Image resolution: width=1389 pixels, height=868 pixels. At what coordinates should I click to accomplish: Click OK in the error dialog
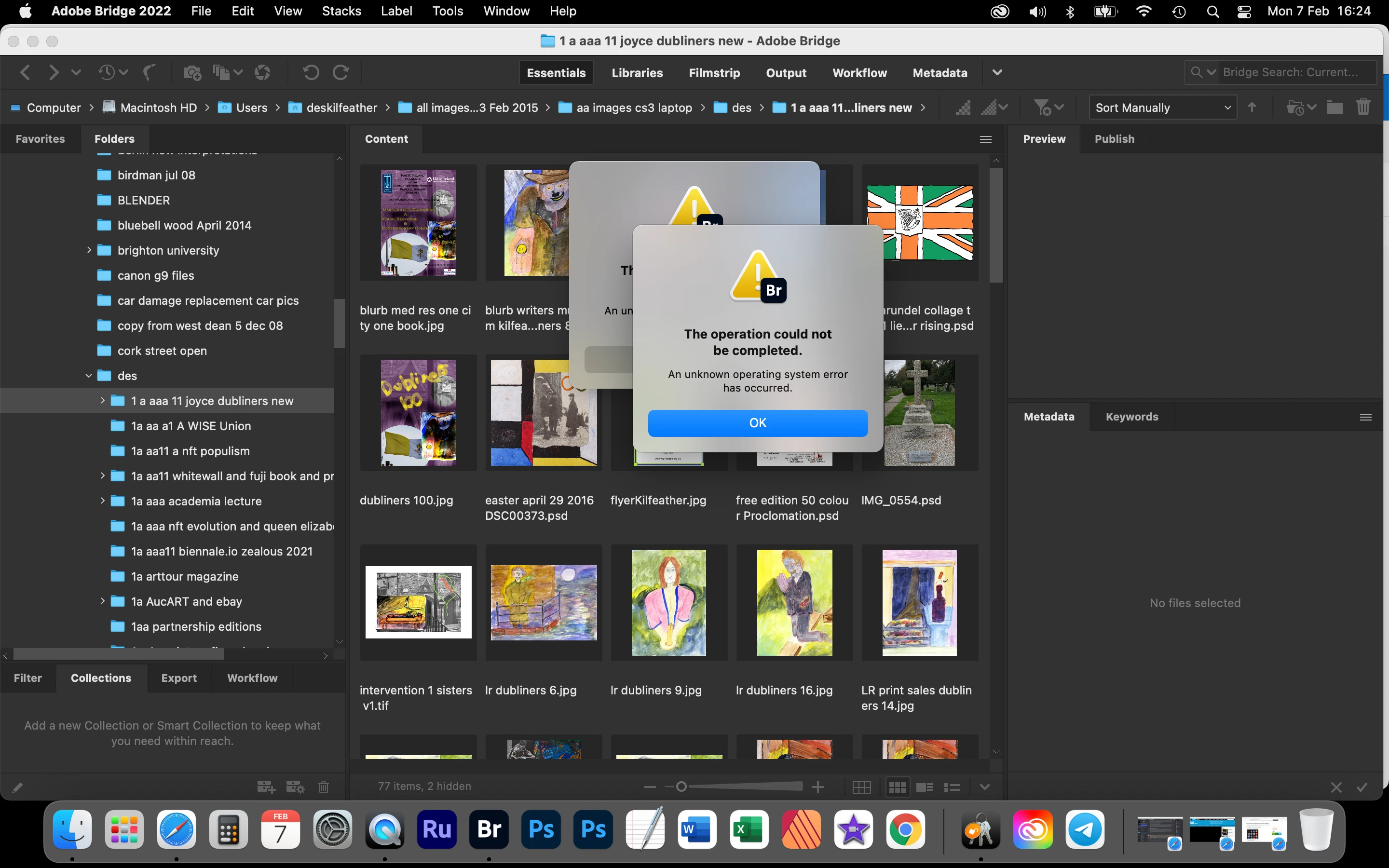point(757,423)
